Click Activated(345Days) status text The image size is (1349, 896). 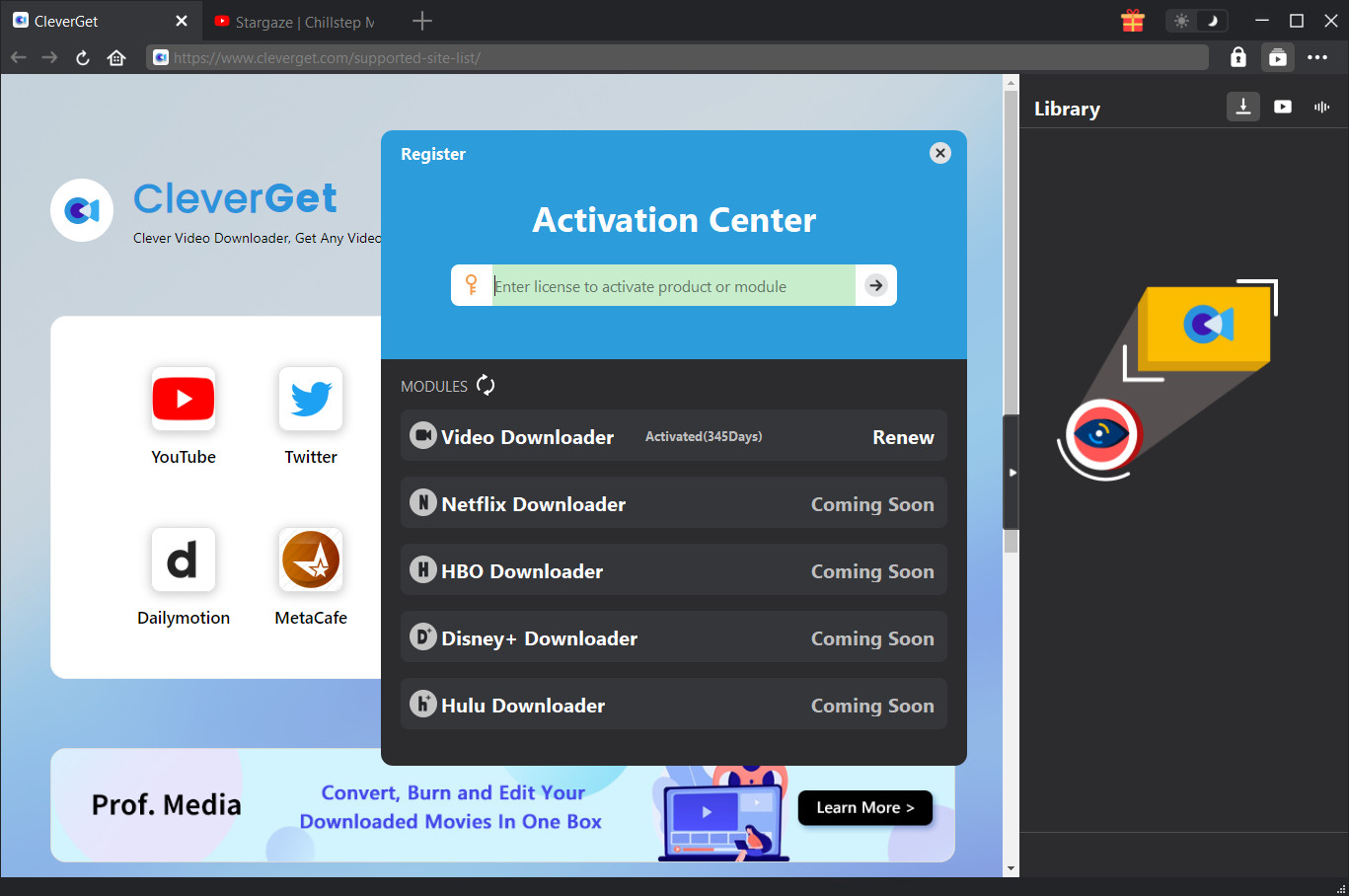pos(704,436)
